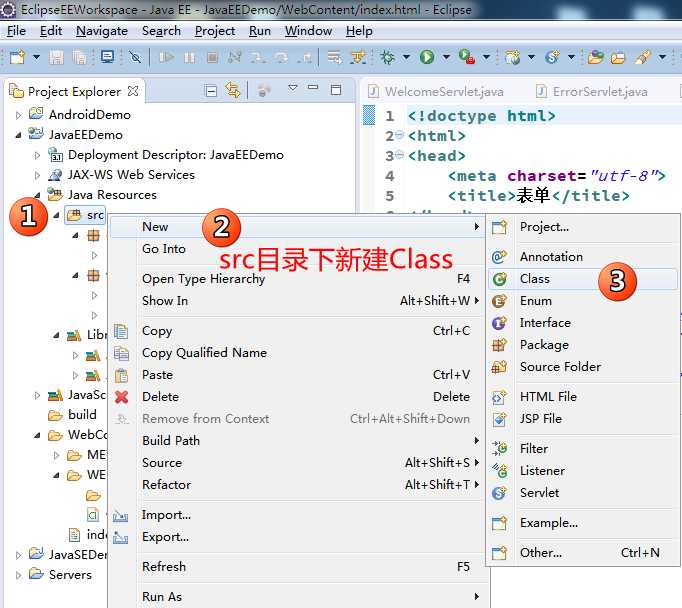Viewport: 682px width, 608px height.
Task: Choose Project... in New submenu
Action: tap(583, 227)
